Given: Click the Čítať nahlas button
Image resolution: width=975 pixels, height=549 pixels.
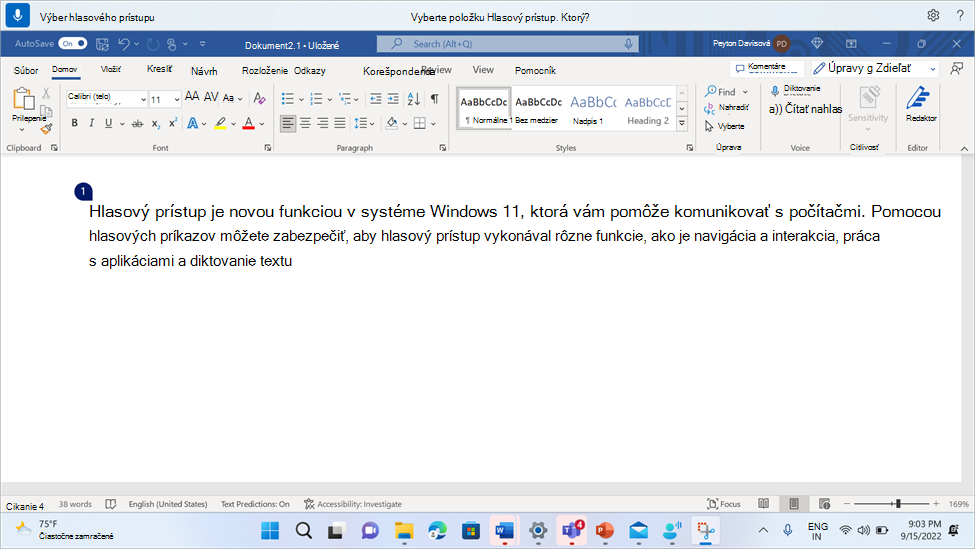Looking at the screenshot, I should coord(805,109).
